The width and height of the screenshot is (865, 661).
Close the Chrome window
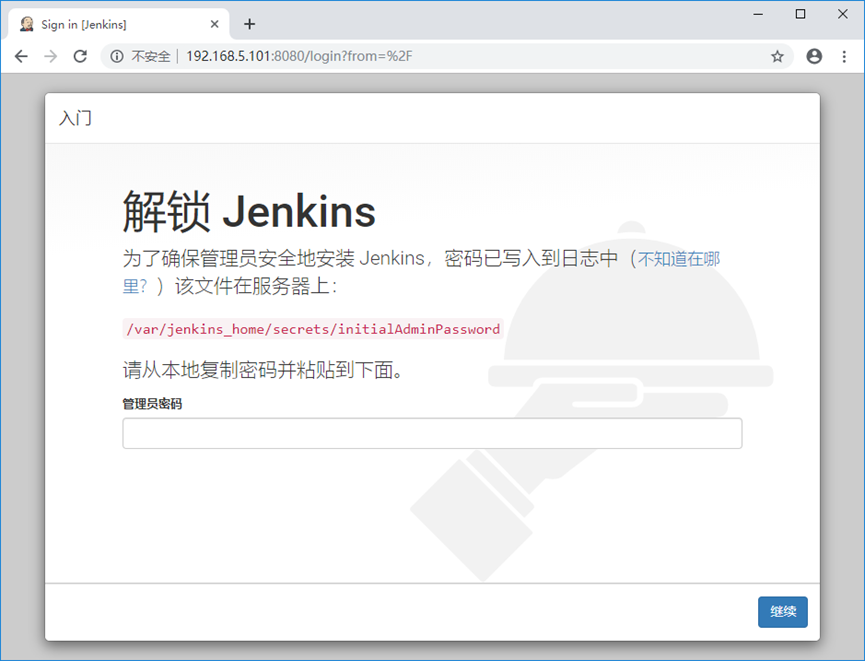pos(843,14)
